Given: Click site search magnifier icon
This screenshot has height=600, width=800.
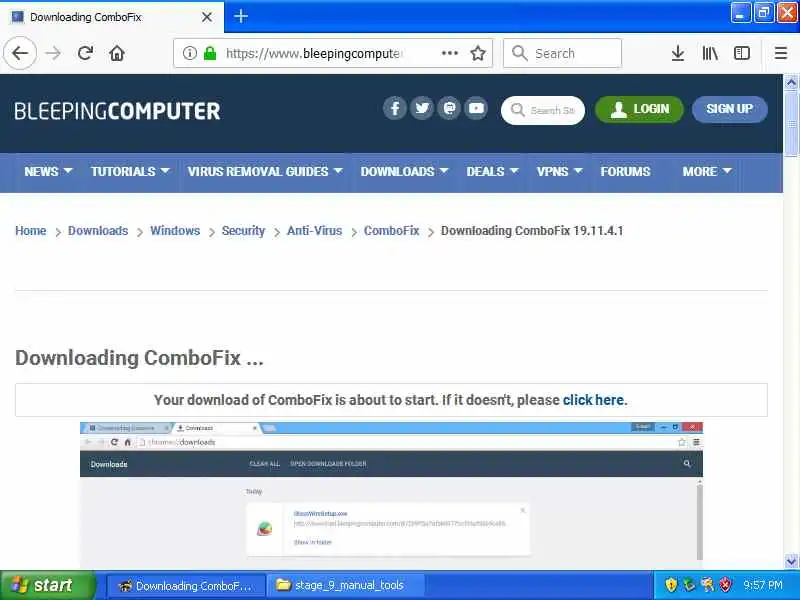Looking at the screenshot, I should point(518,110).
